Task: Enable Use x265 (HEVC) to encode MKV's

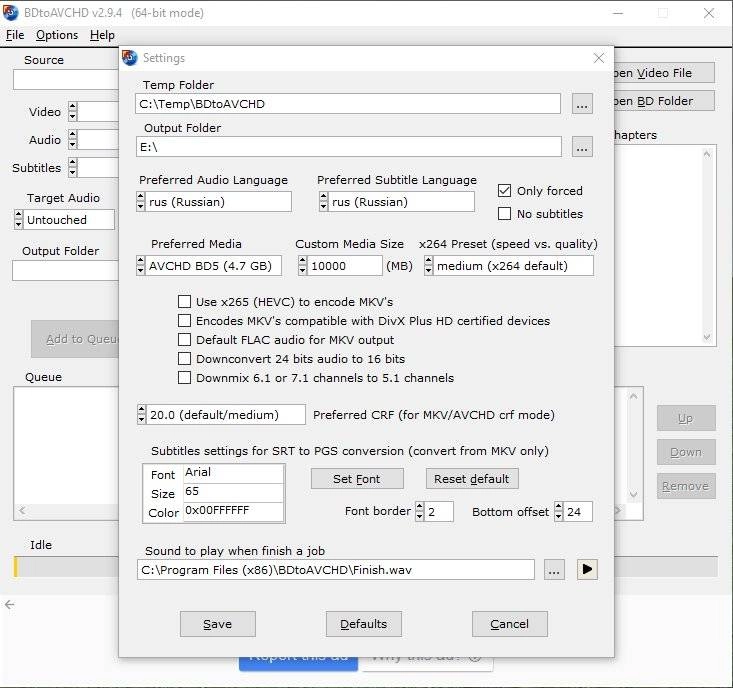Action: [185, 301]
